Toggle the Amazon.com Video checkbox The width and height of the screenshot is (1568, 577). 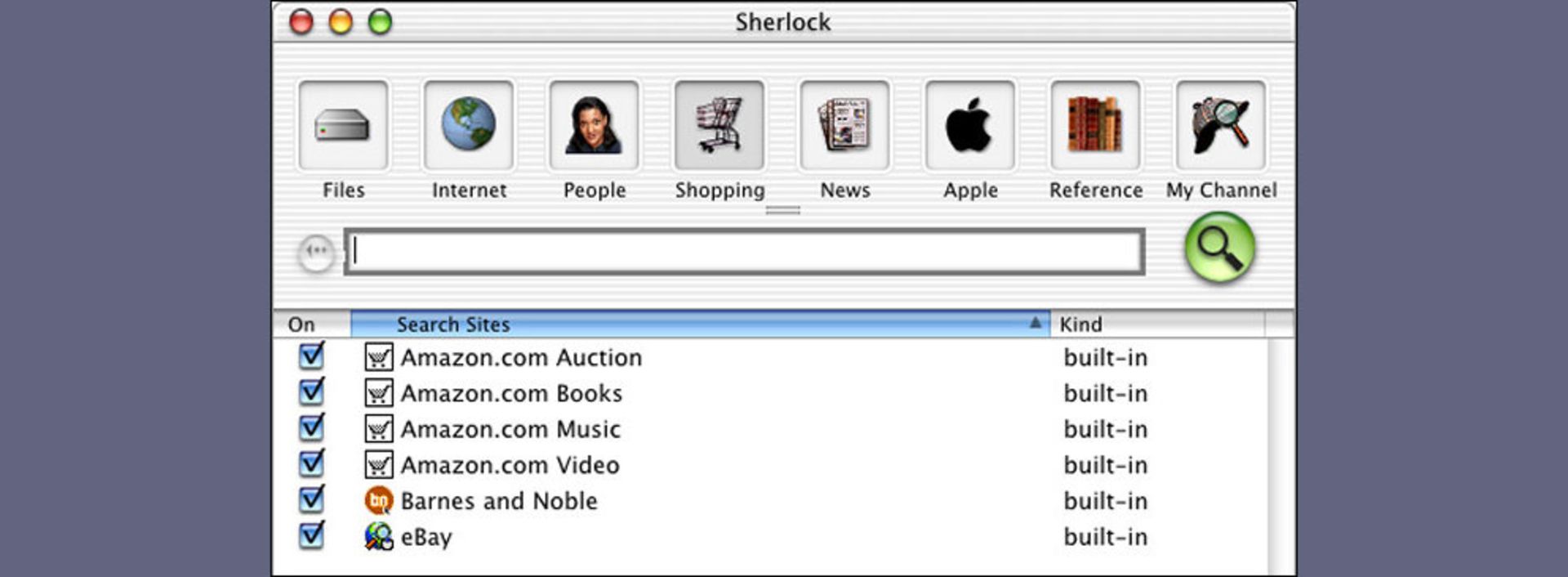pyautogui.click(x=311, y=463)
